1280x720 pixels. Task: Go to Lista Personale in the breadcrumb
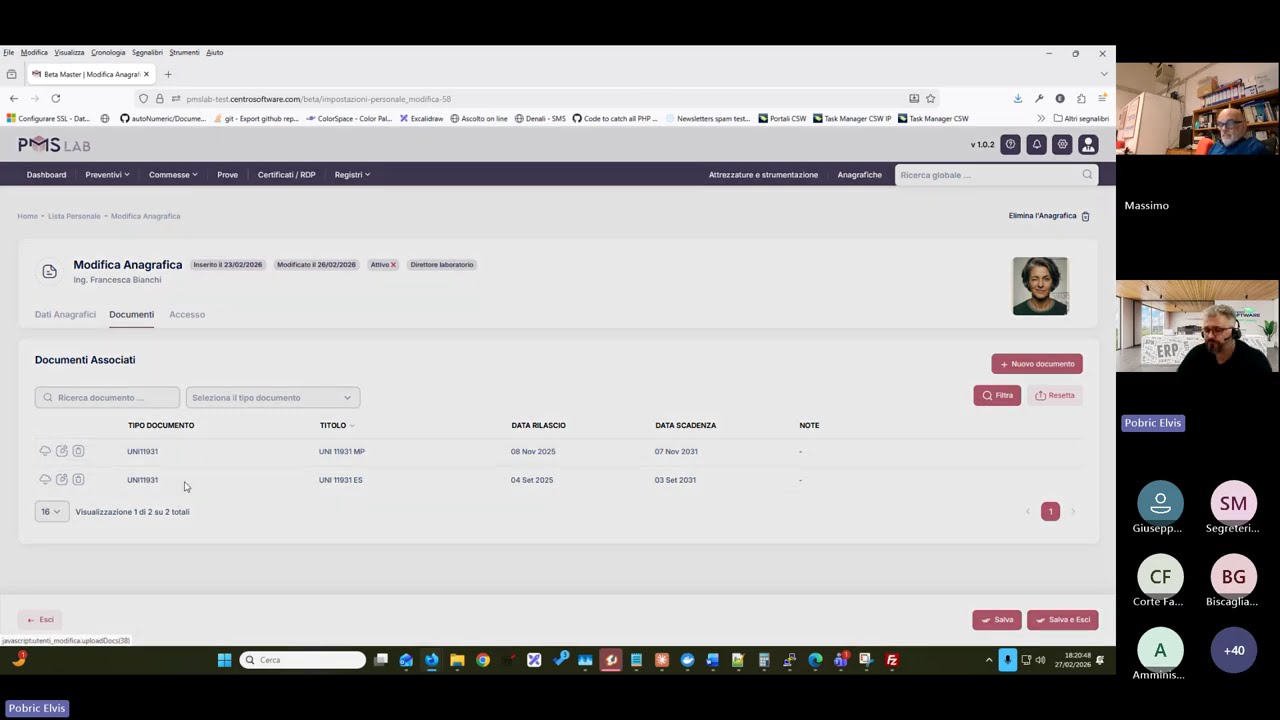[74, 216]
